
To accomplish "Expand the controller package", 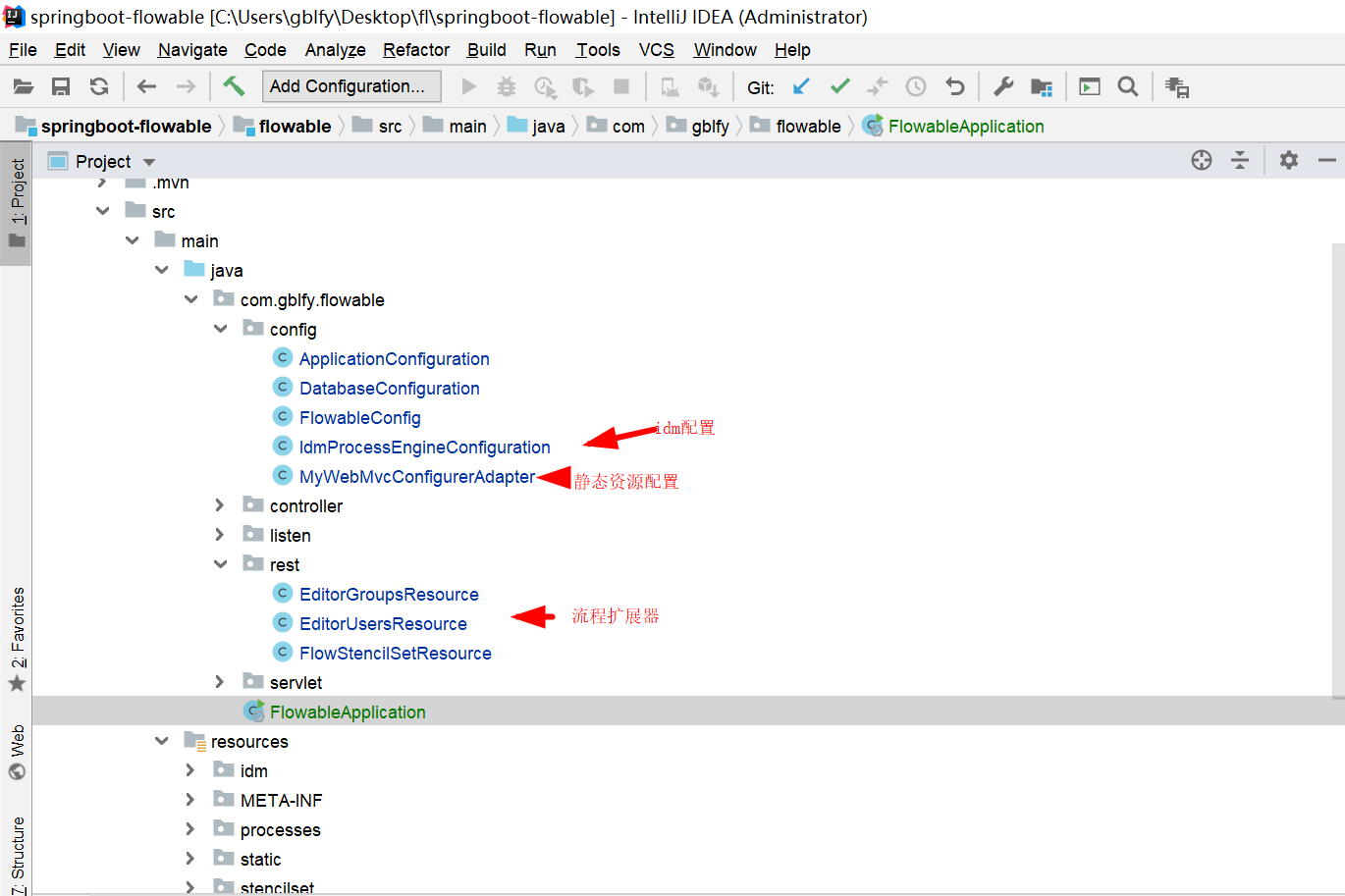I will [220, 505].
